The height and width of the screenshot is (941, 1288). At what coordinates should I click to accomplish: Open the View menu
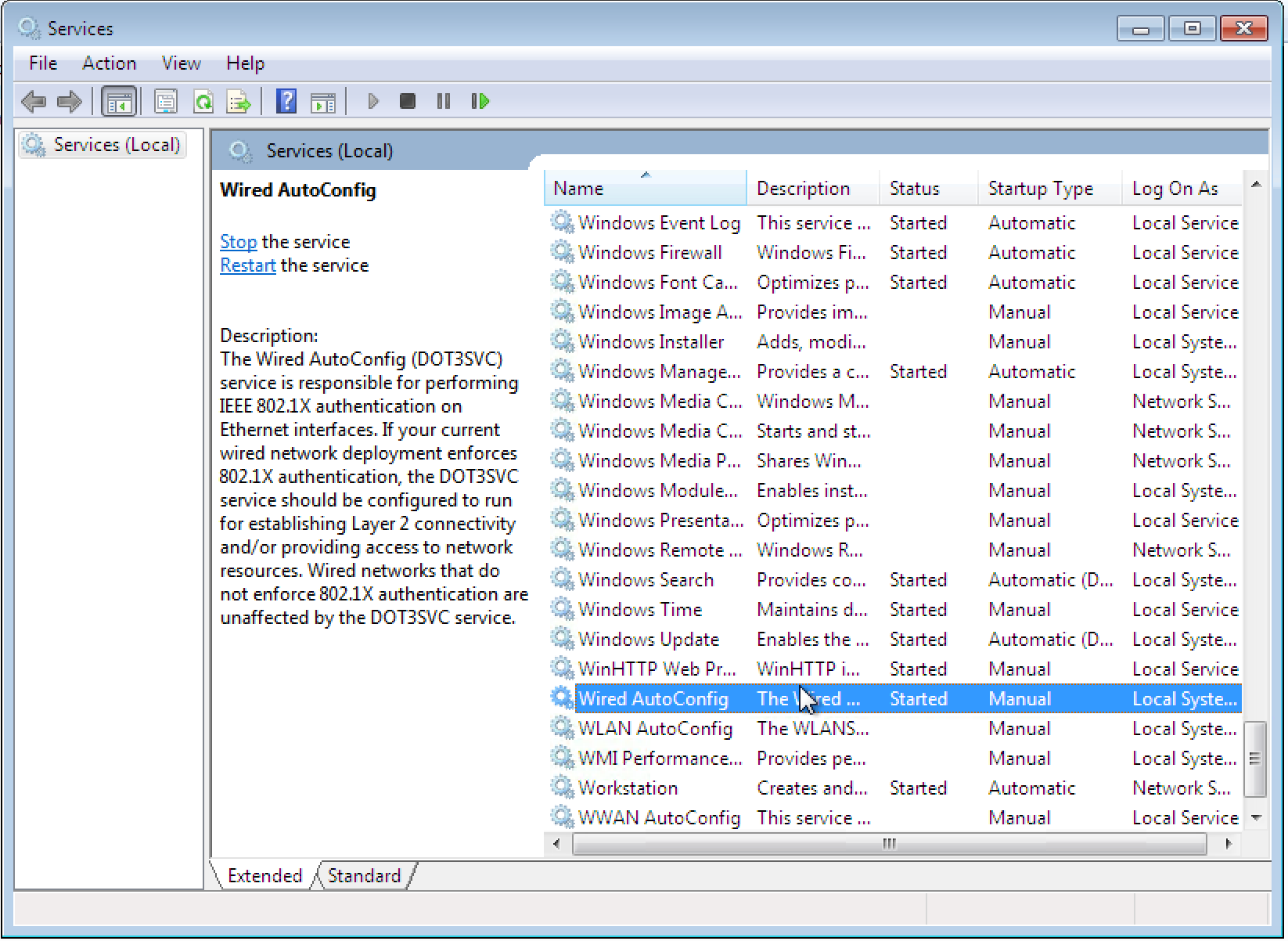(x=181, y=63)
